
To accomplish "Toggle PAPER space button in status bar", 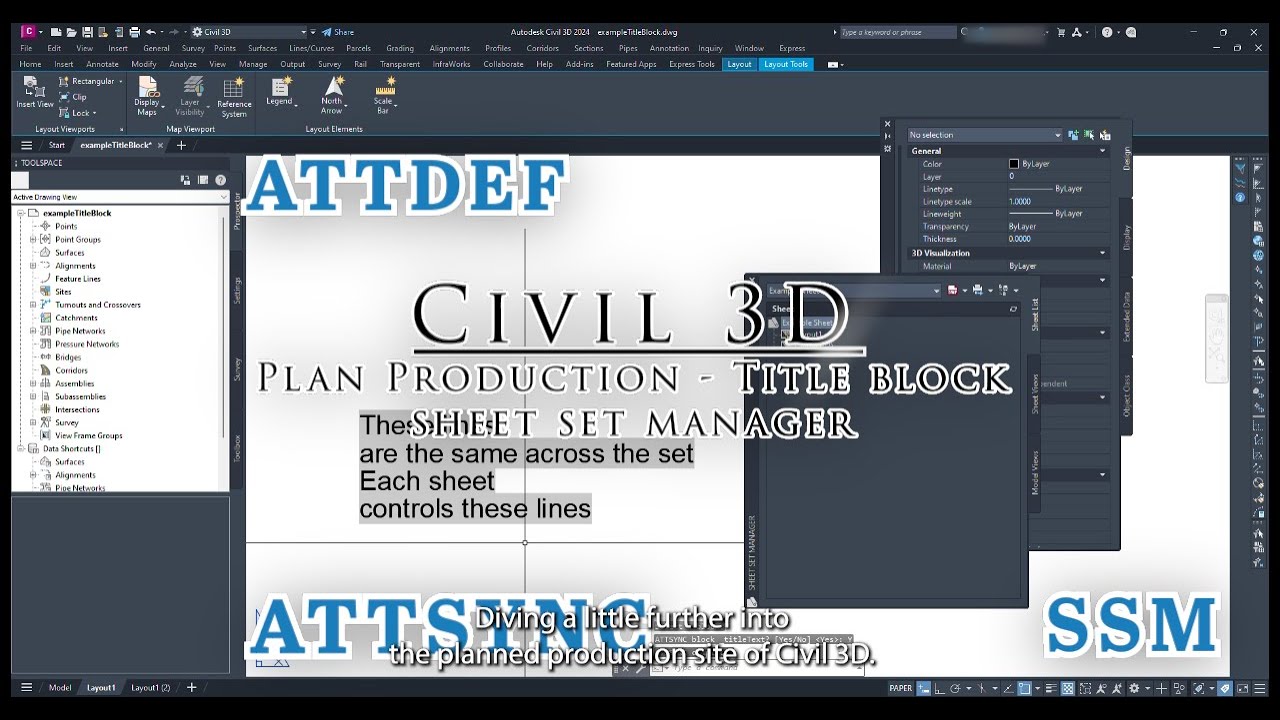I will pos(900,688).
